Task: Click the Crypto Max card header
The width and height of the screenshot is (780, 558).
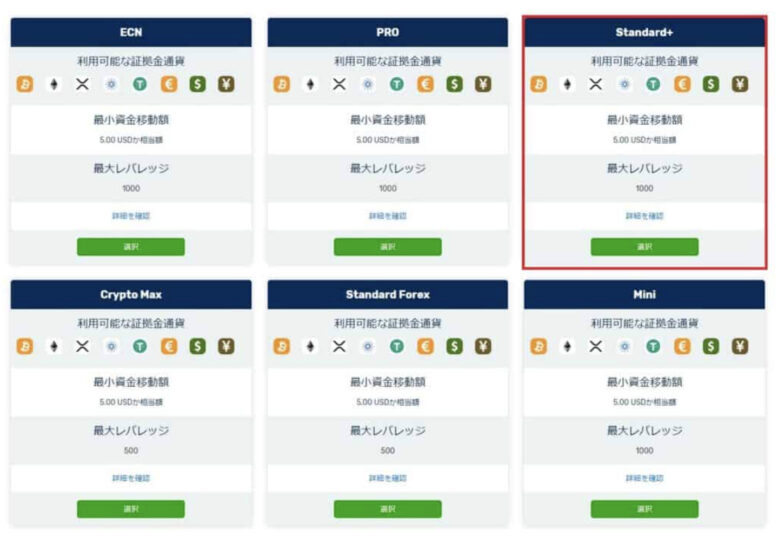Action: [x=131, y=294]
